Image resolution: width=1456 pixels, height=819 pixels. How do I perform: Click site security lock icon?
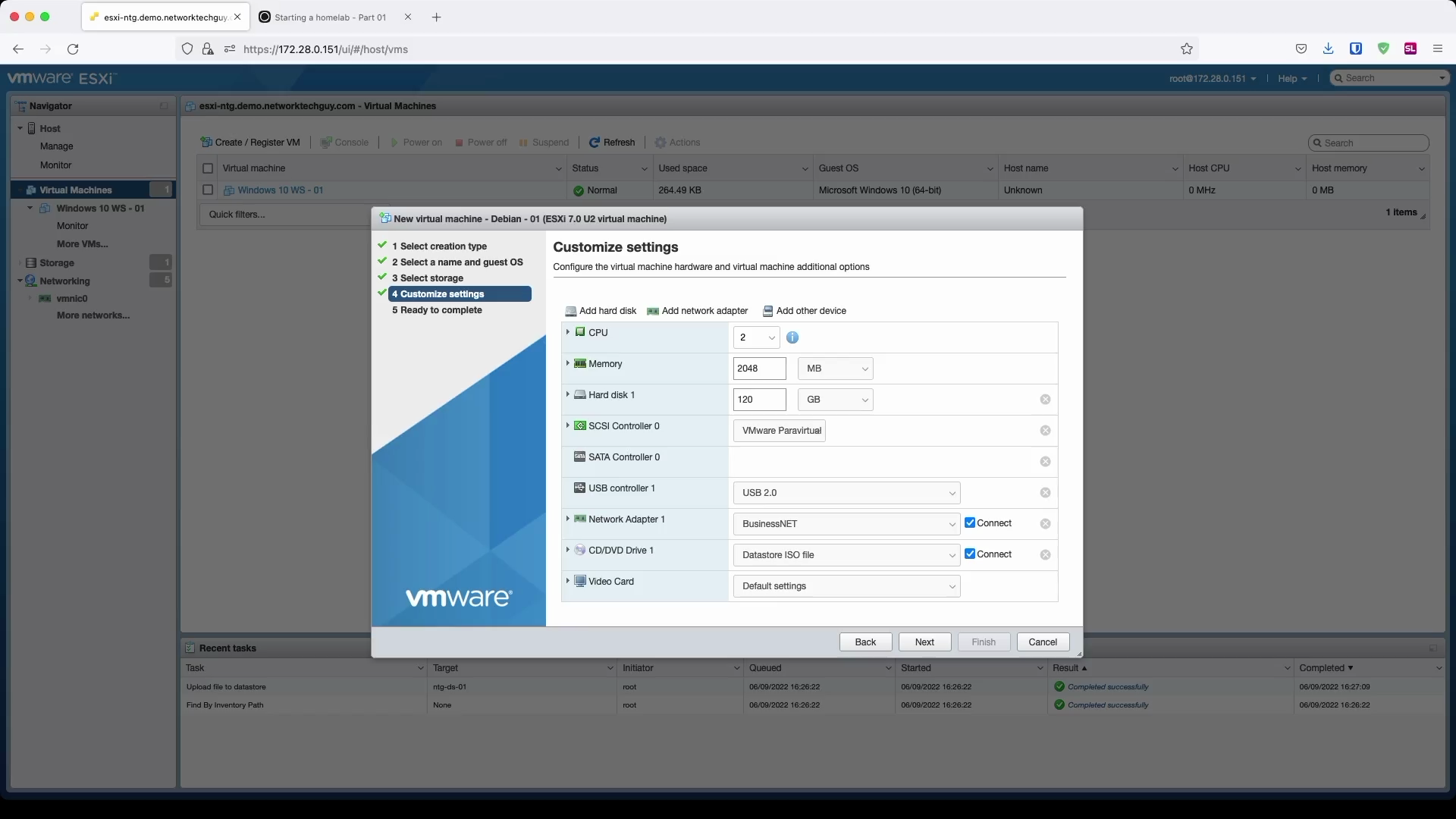tap(207, 49)
